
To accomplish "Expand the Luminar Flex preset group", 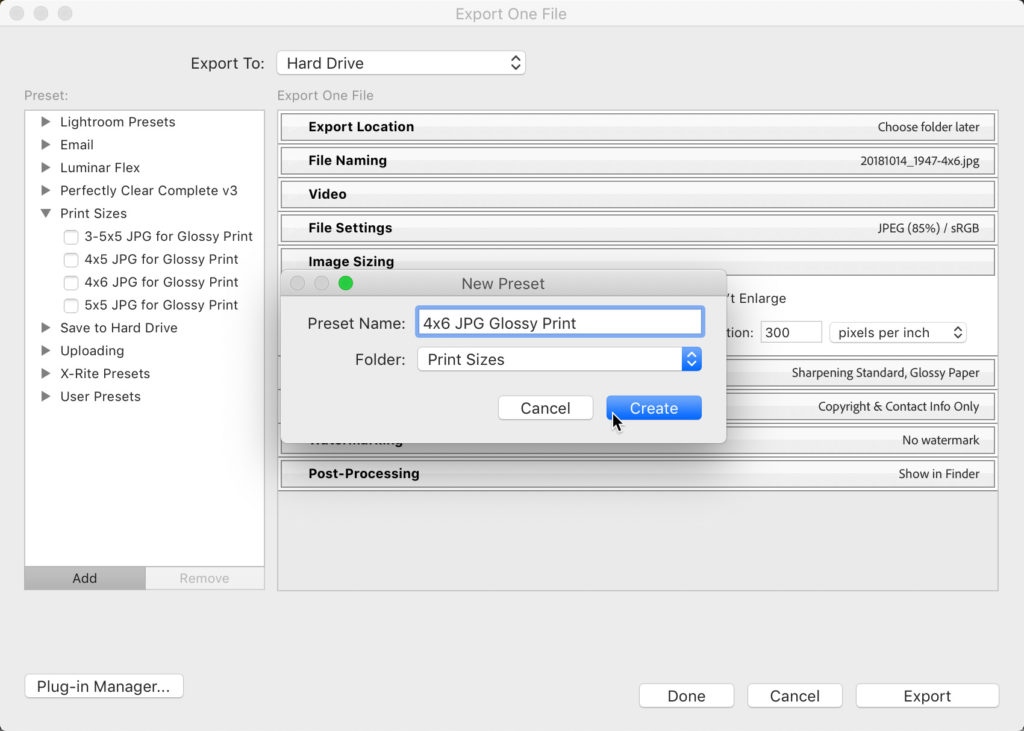I will 46,168.
